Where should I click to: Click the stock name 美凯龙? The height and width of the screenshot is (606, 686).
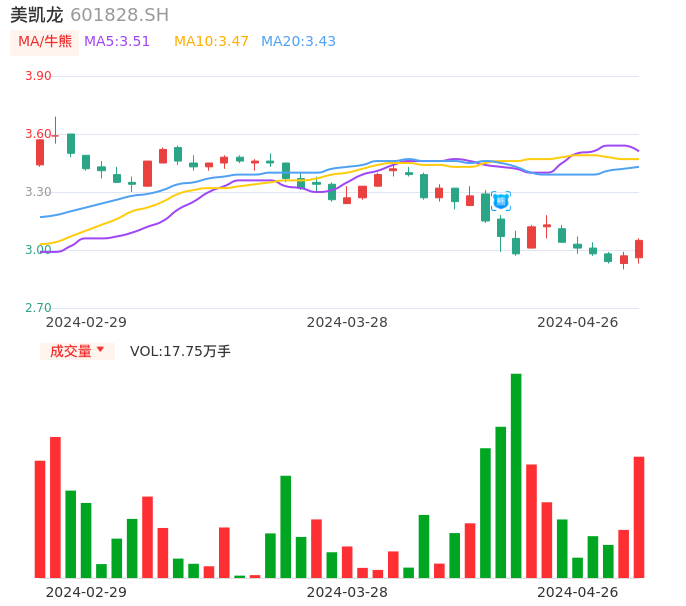[x=36, y=15]
